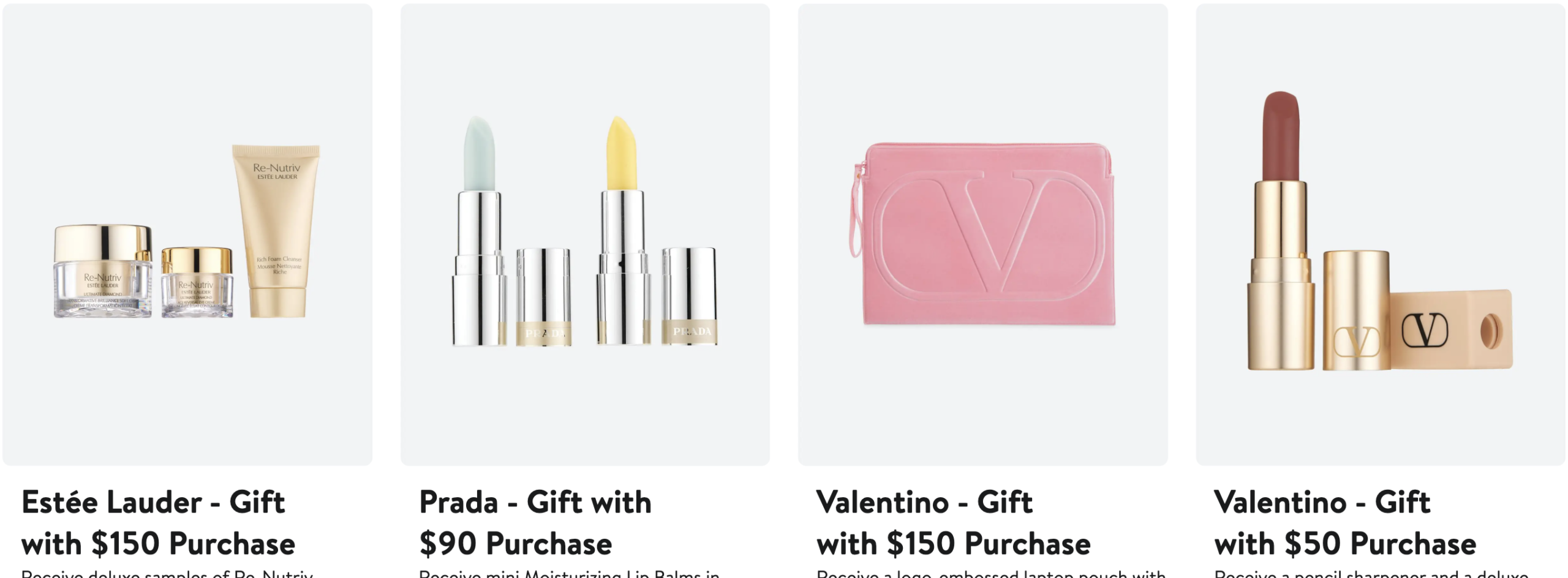The image size is (1568, 578).
Task: Click the Valentino pencil sharpener
Action: 1451,329
